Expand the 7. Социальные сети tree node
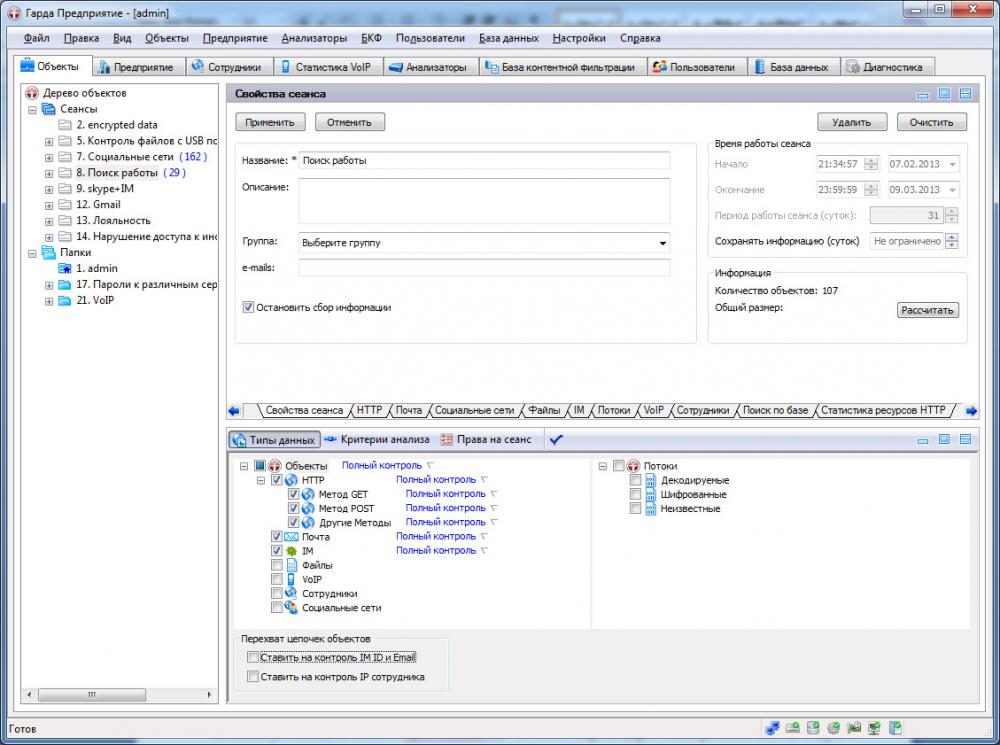The image size is (1000, 745). point(49,157)
